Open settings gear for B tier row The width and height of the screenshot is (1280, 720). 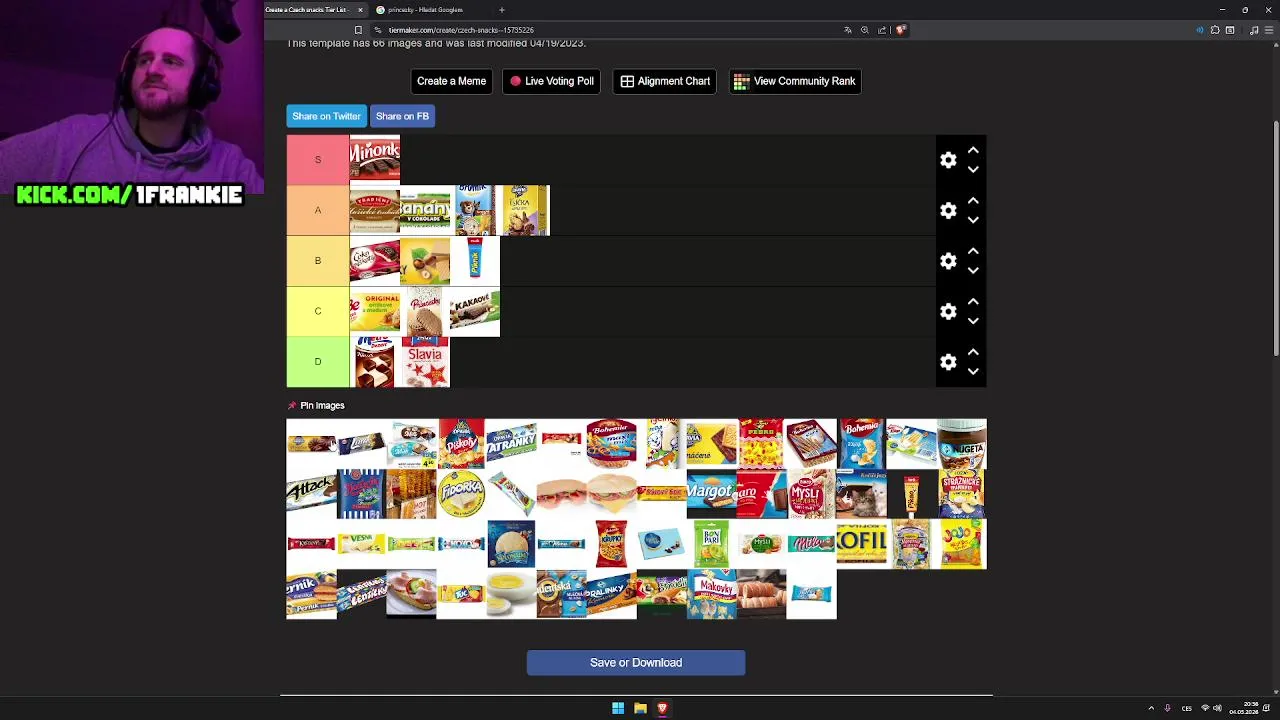click(948, 261)
